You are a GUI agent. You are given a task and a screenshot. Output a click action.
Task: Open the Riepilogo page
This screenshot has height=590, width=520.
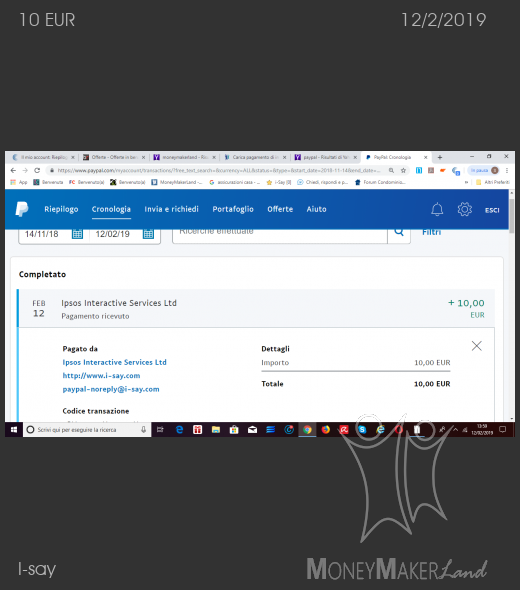click(61, 209)
